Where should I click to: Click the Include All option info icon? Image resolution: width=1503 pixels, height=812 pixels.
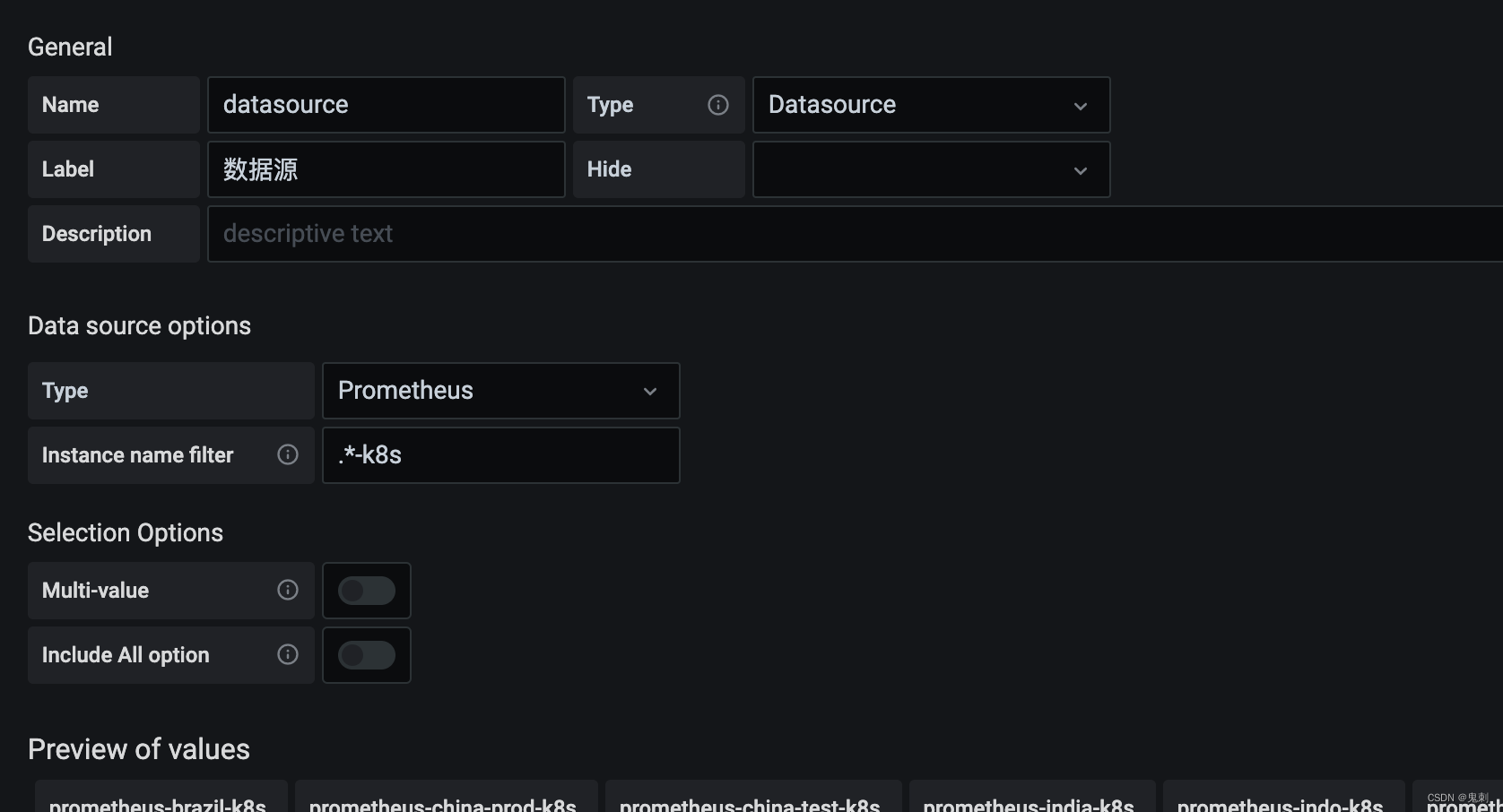point(286,655)
